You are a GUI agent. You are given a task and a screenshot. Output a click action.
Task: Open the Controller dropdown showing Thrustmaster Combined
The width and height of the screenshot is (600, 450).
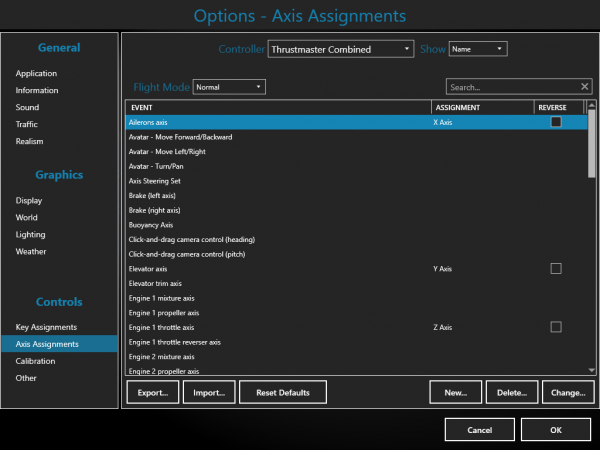(x=340, y=48)
